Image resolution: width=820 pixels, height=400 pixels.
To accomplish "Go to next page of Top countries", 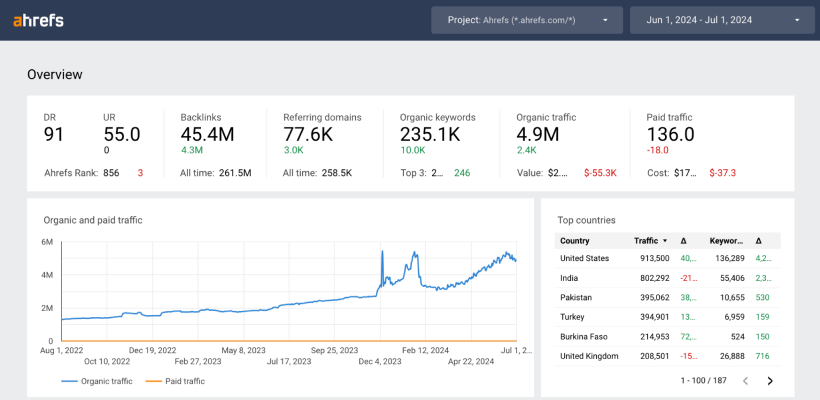I will pos(769,381).
